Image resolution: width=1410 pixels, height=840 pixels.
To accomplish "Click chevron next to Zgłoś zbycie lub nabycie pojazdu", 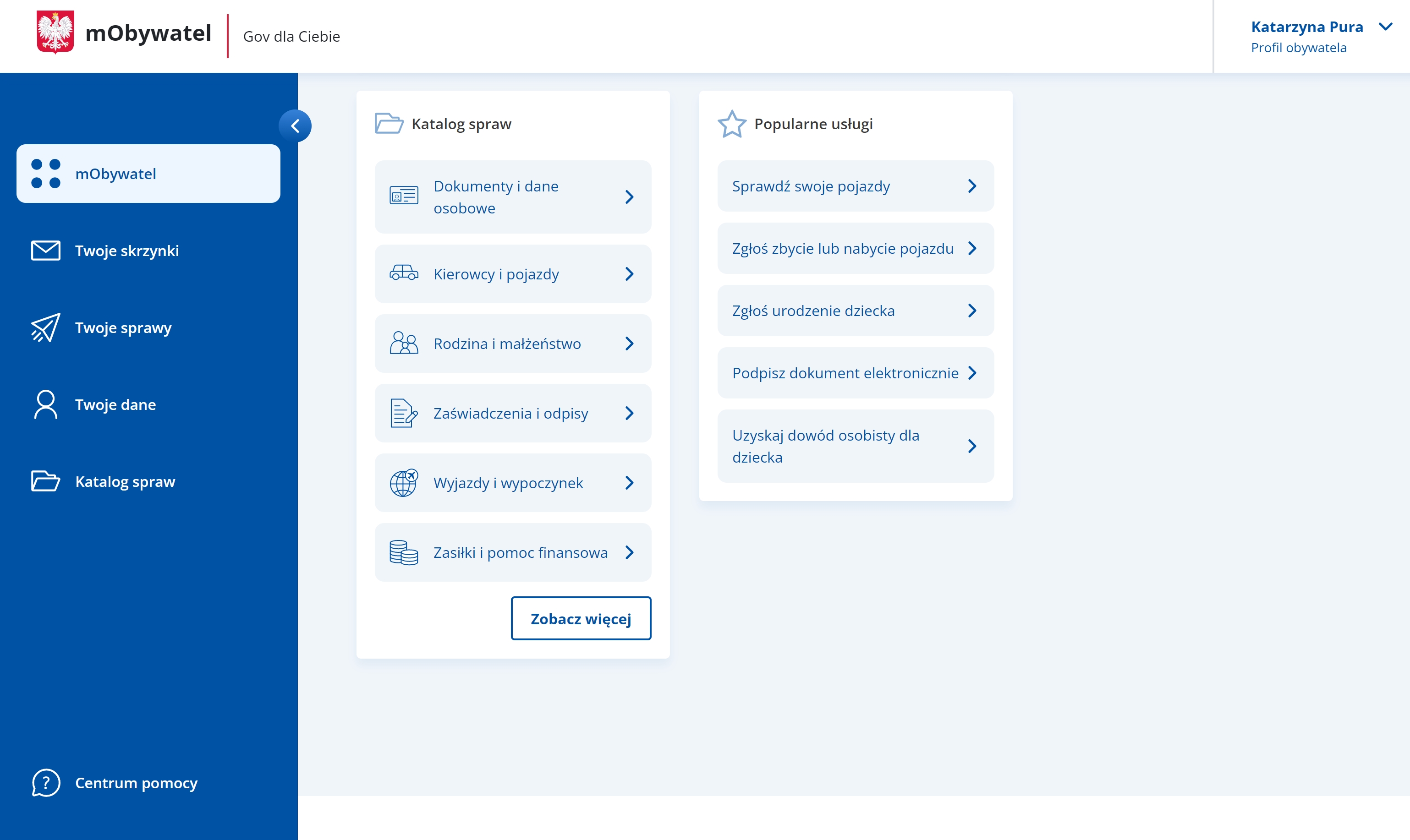I will pyautogui.click(x=972, y=248).
